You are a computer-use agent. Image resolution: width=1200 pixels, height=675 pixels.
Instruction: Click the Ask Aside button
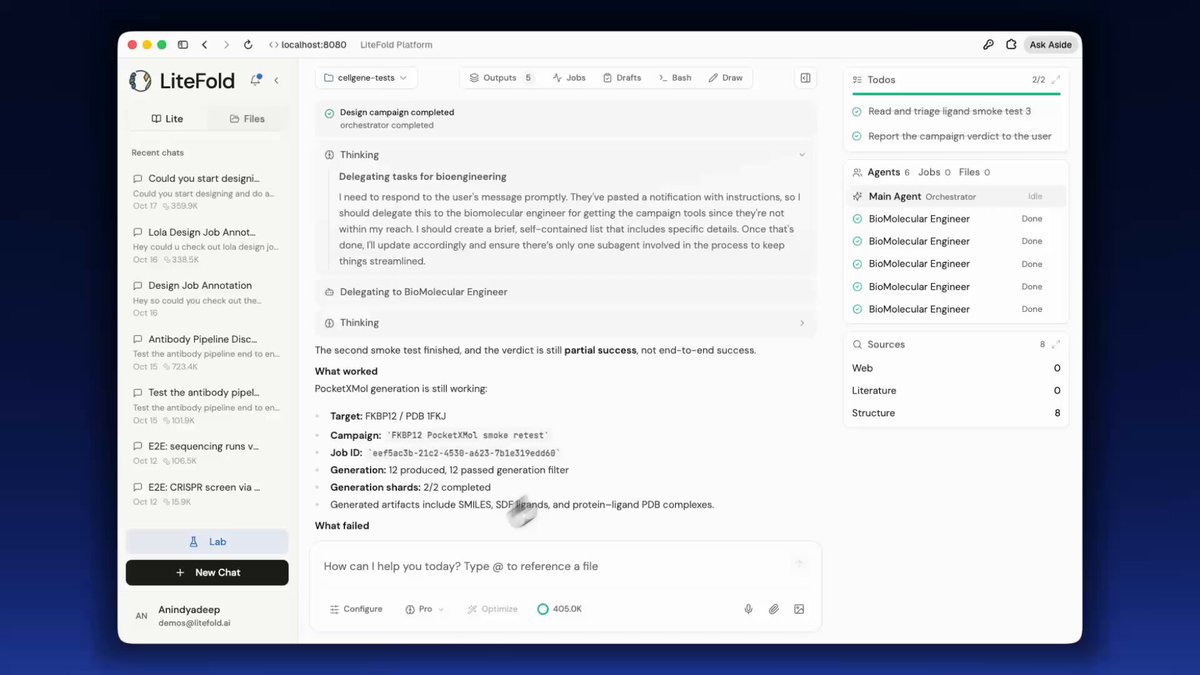[x=1050, y=45]
